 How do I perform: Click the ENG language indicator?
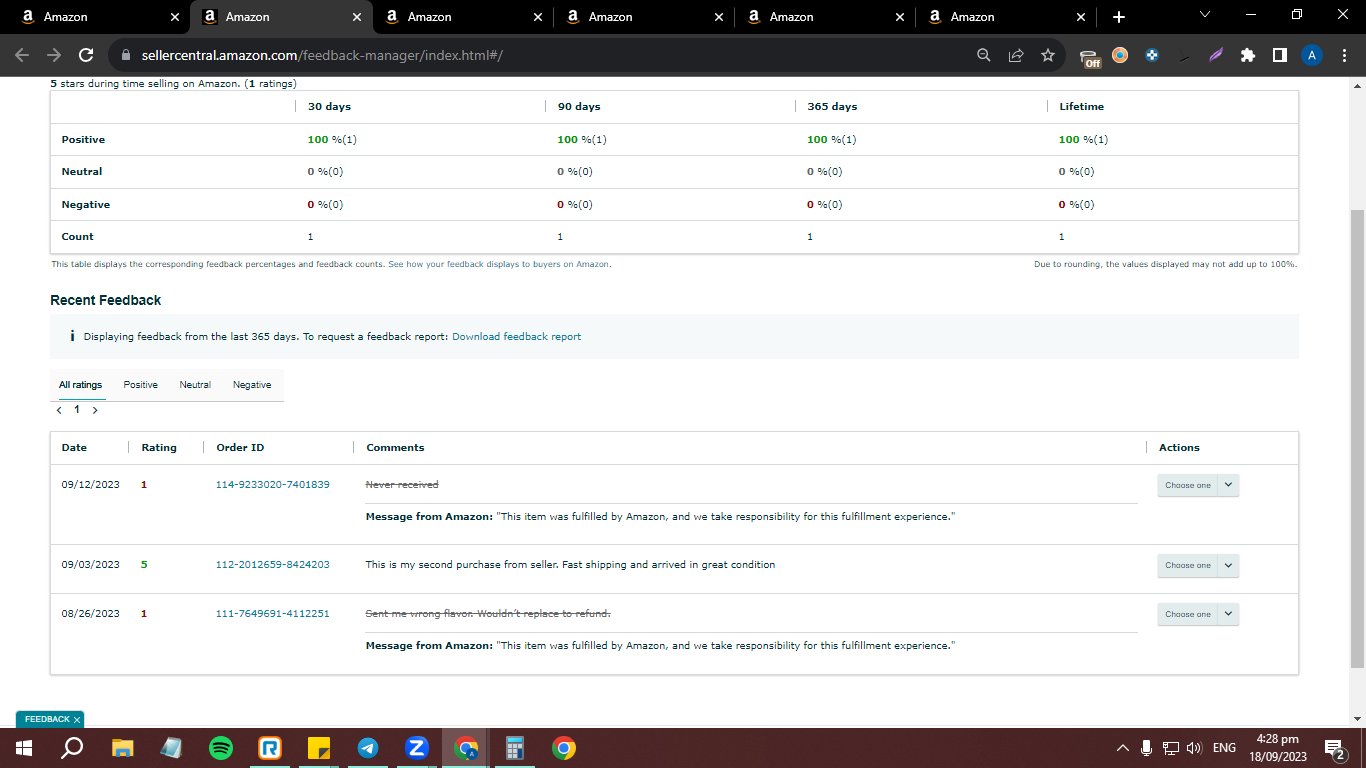coord(1224,747)
